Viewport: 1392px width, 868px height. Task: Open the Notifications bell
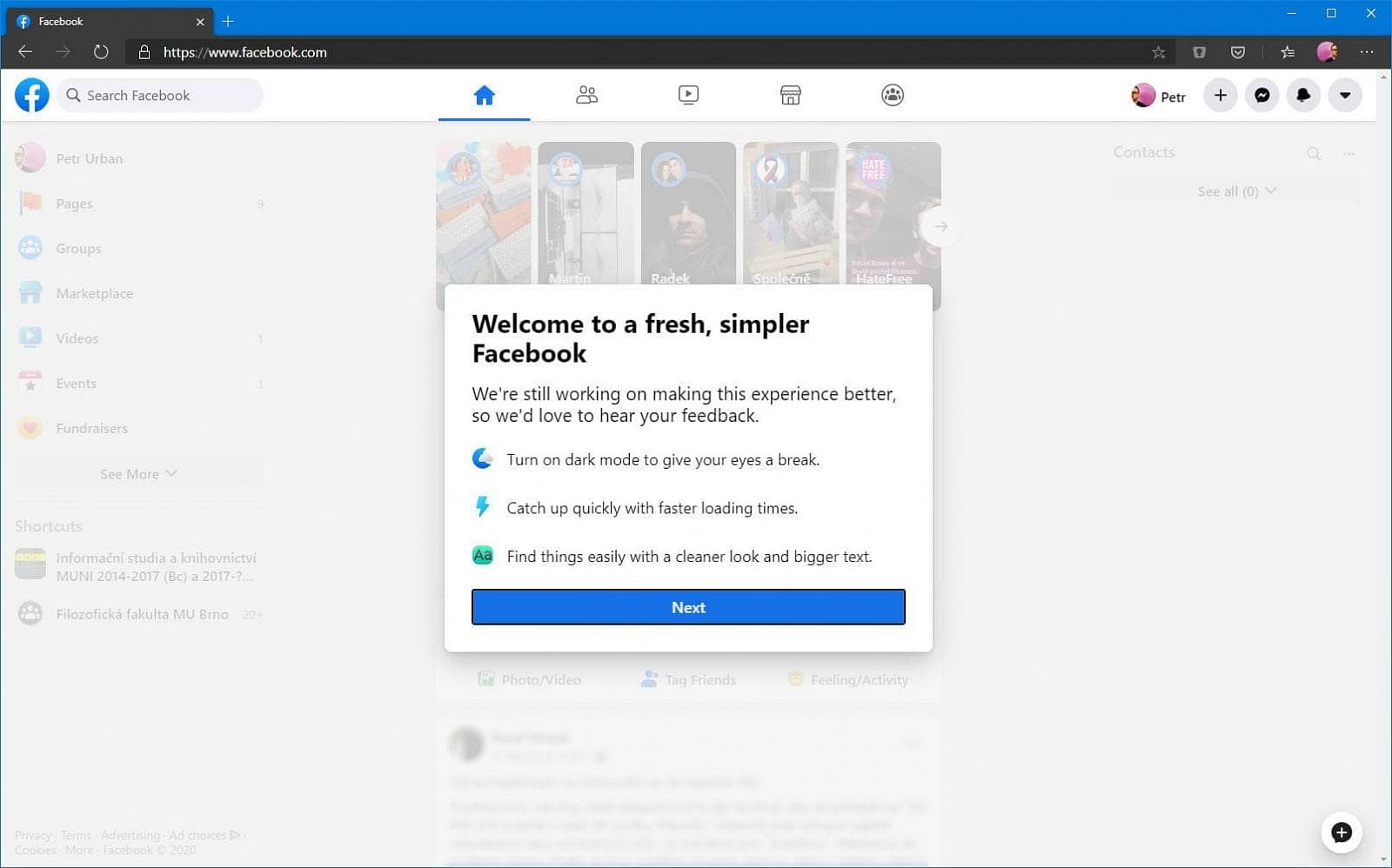pyautogui.click(x=1303, y=96)
